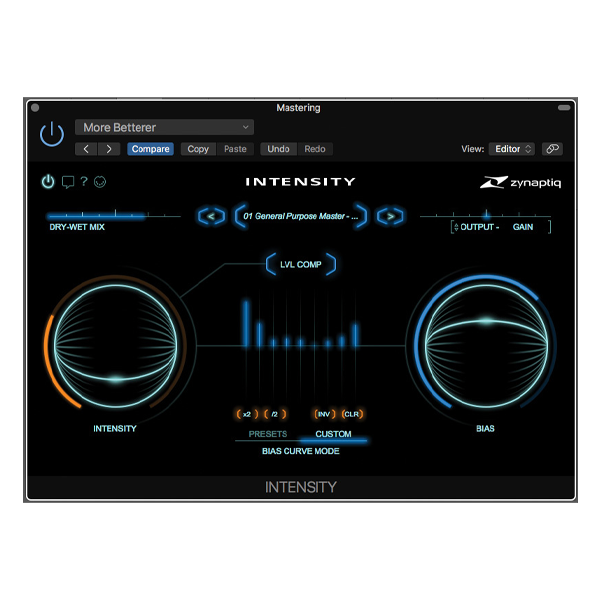This screenshot has width=600, height=600.
Task: Click the smiley face icon
Action: 100,182
